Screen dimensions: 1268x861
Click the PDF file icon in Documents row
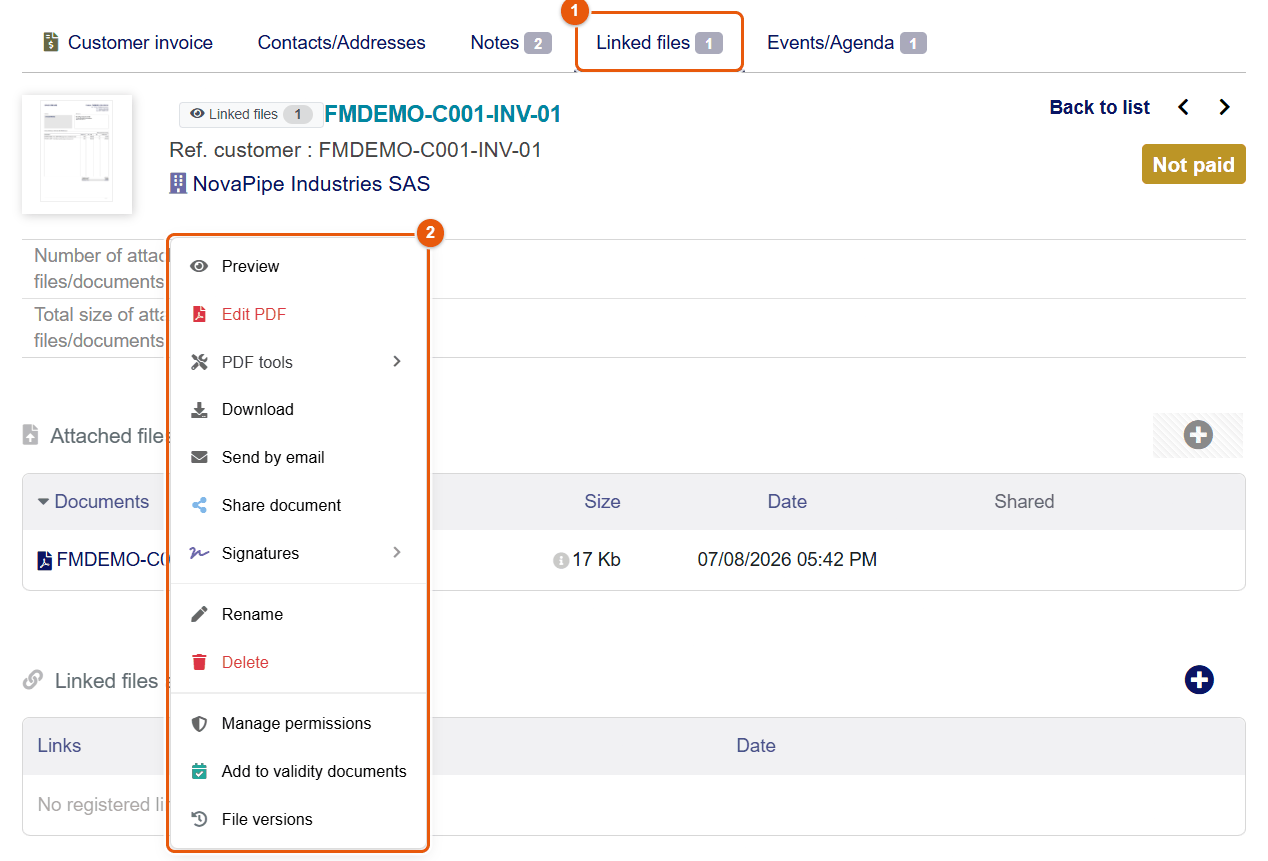45,560
